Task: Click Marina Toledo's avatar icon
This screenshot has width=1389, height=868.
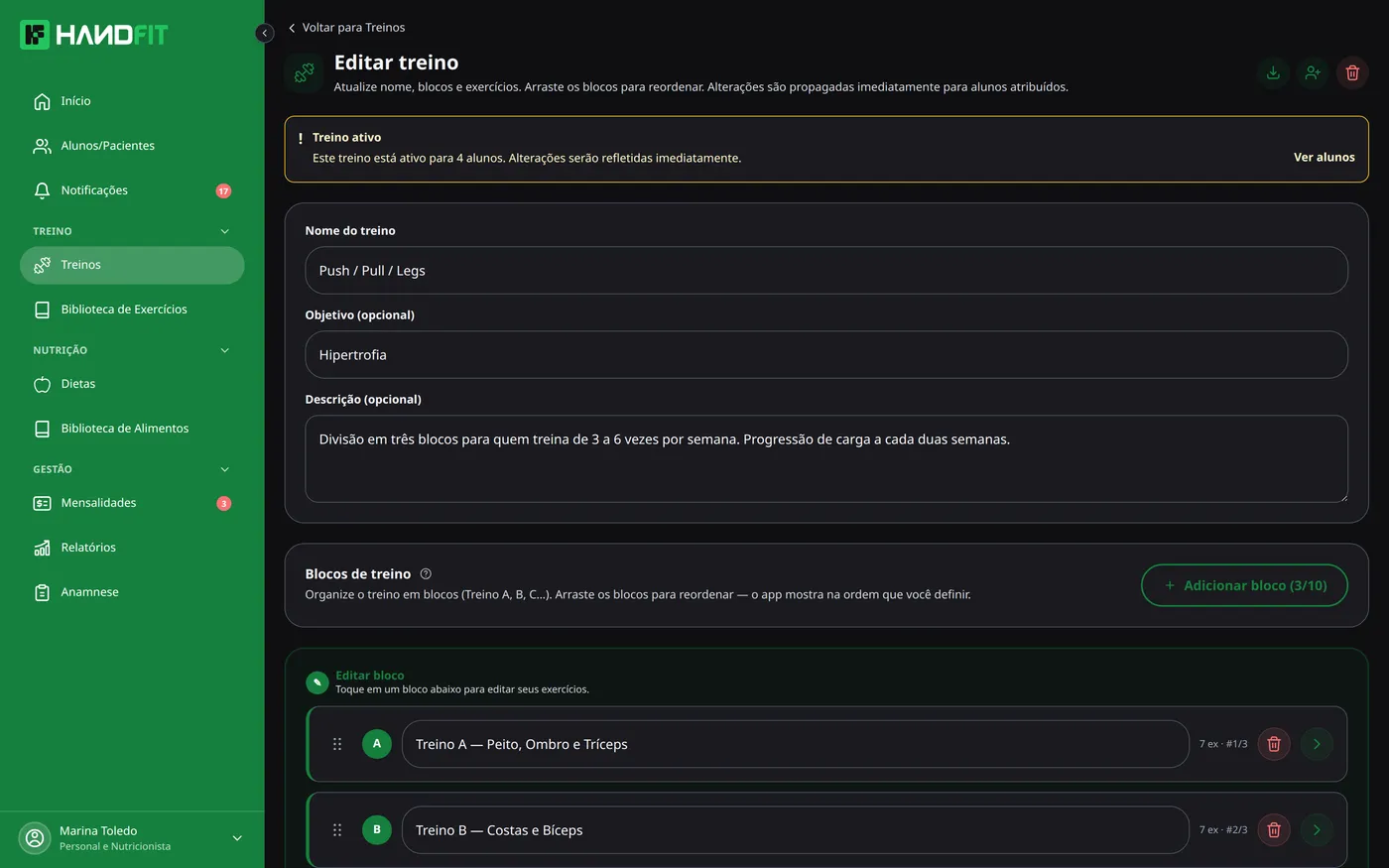Action: 35,838
